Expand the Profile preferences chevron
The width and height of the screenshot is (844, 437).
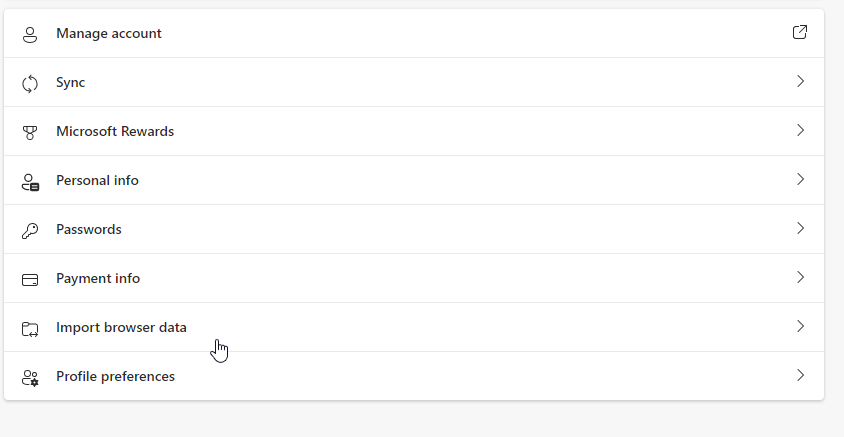[800, 375]
